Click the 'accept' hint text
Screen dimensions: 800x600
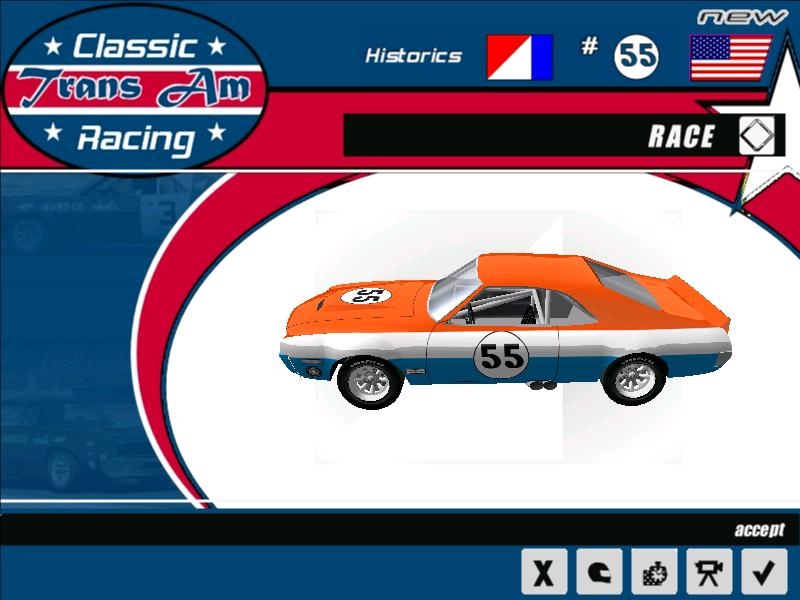coord(760,530)
